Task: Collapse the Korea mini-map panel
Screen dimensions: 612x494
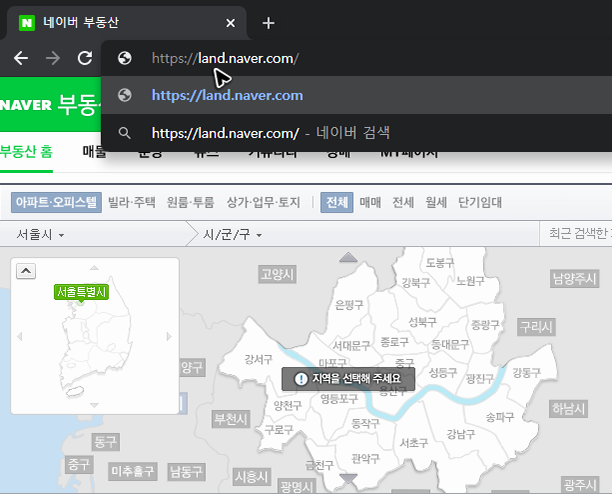Action: 26,271
